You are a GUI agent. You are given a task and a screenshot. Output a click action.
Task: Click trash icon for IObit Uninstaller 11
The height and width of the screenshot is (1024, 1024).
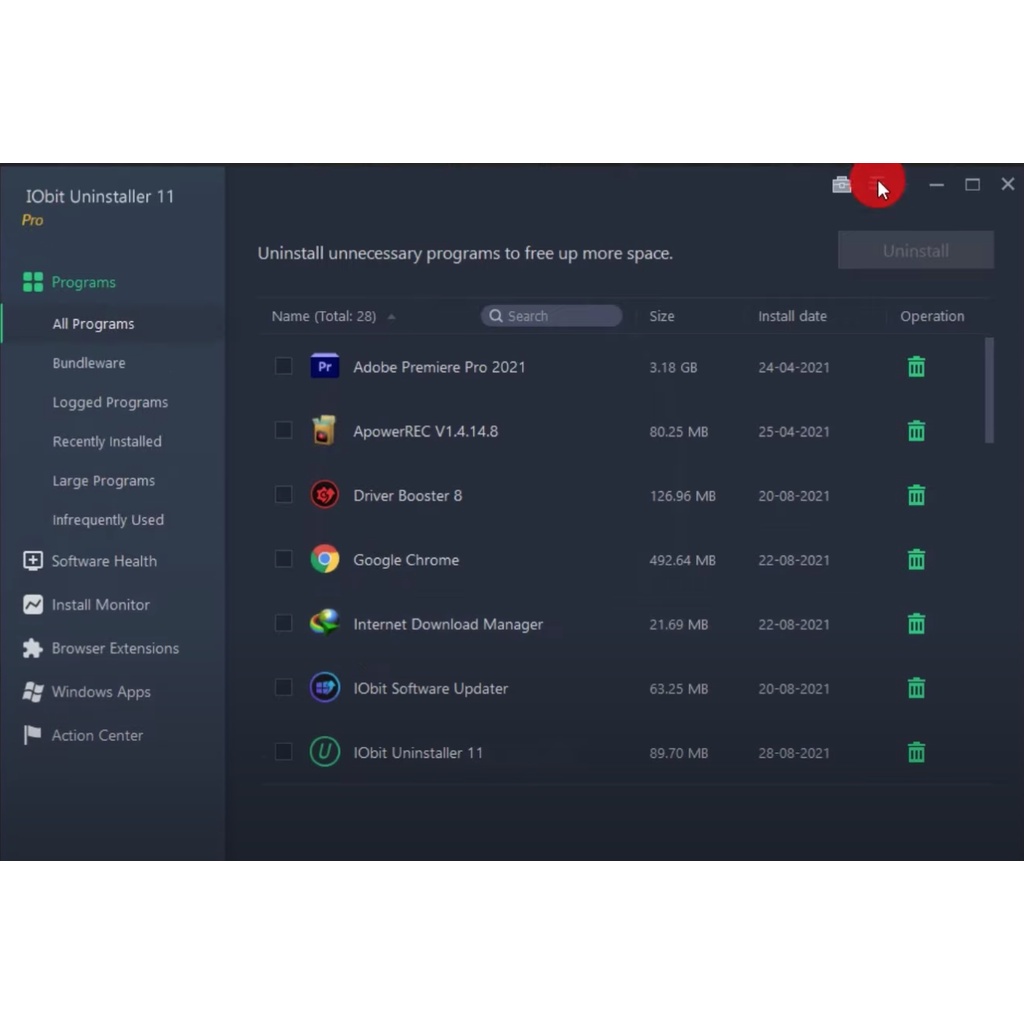click(x=916, y=753)
